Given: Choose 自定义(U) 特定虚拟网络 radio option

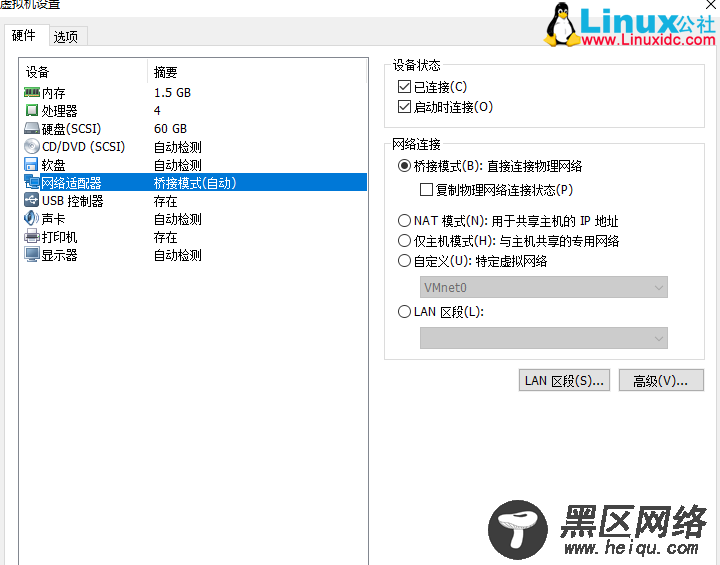Looking at the screenshot, I should [x=404, y=261].
